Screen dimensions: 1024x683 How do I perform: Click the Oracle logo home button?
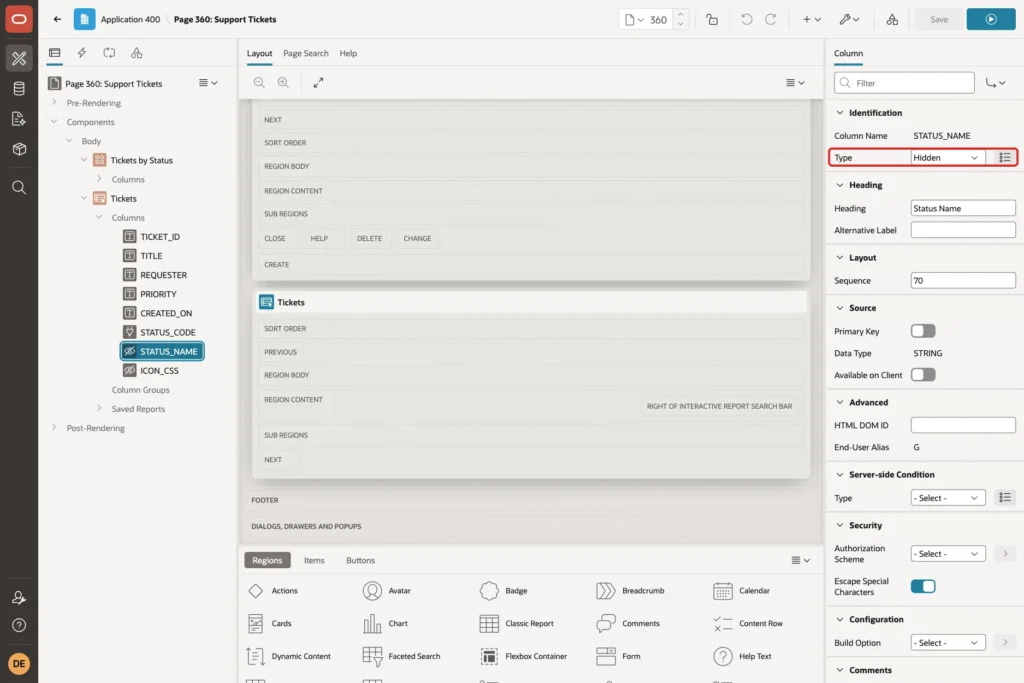(x=19, y=19)
